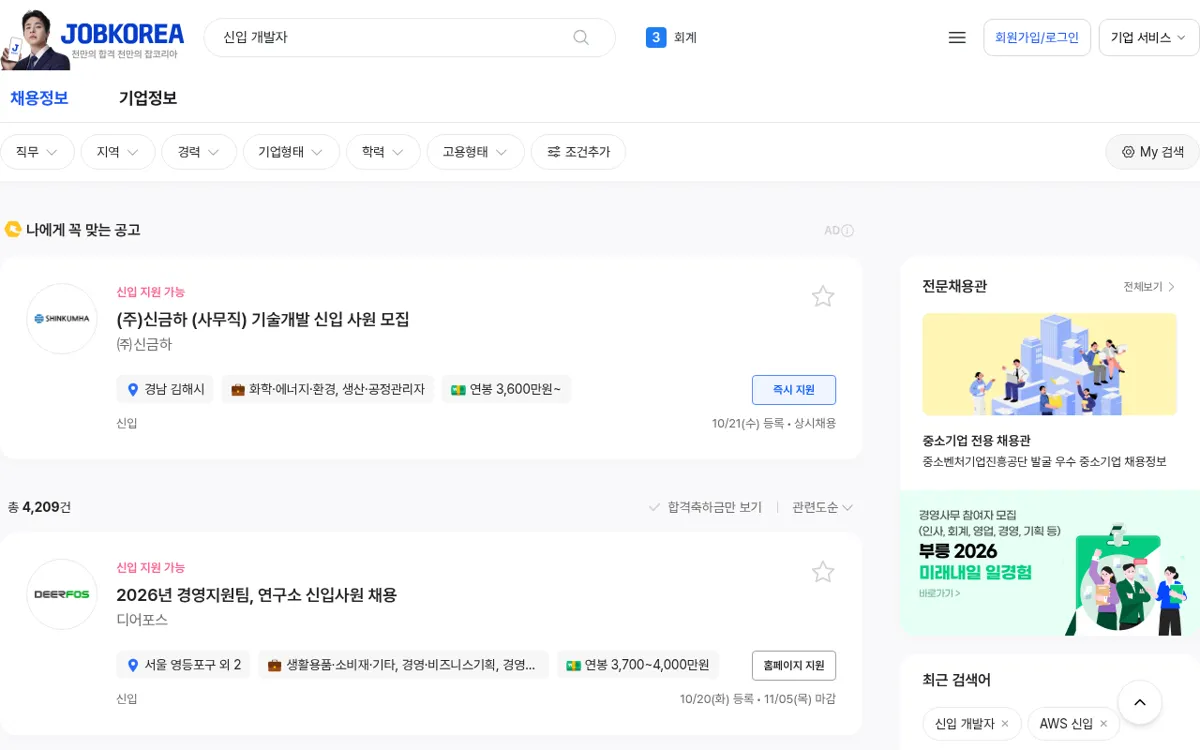Click the 연봉 3,700~4,000만원 salary tag
1200x750 pixels.
[637, 665]
